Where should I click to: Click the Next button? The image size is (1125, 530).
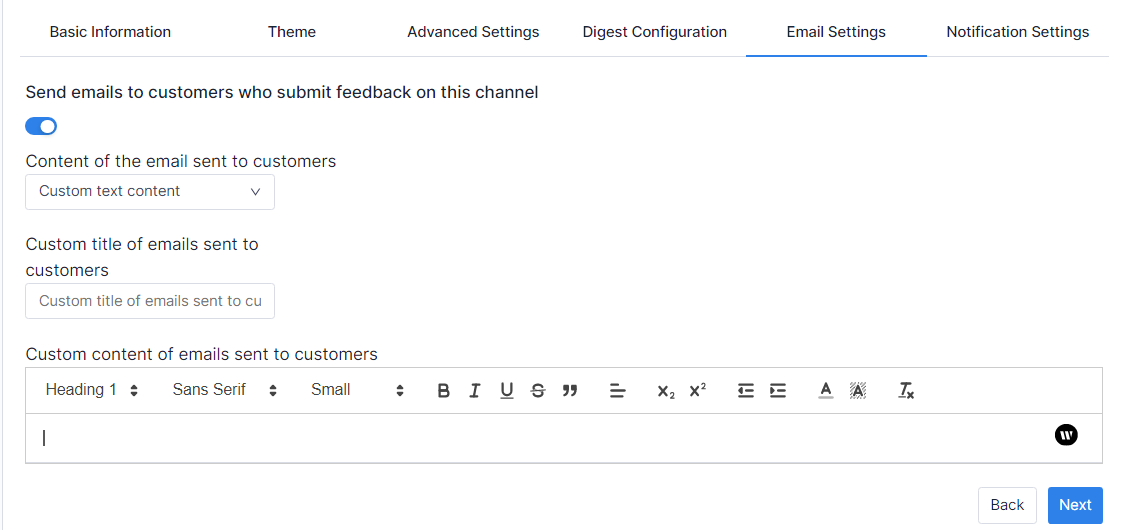point(1075,505)
